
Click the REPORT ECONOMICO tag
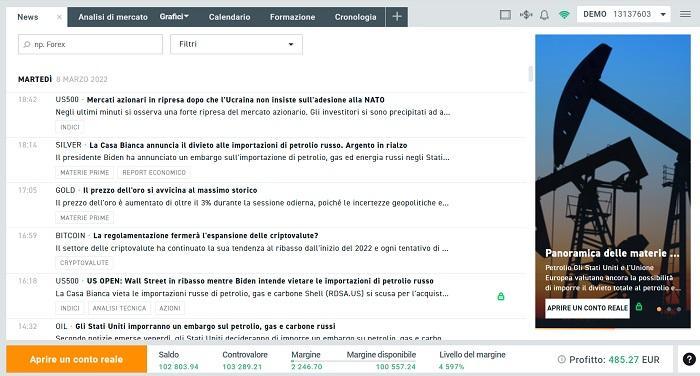(x=154, y=172)
